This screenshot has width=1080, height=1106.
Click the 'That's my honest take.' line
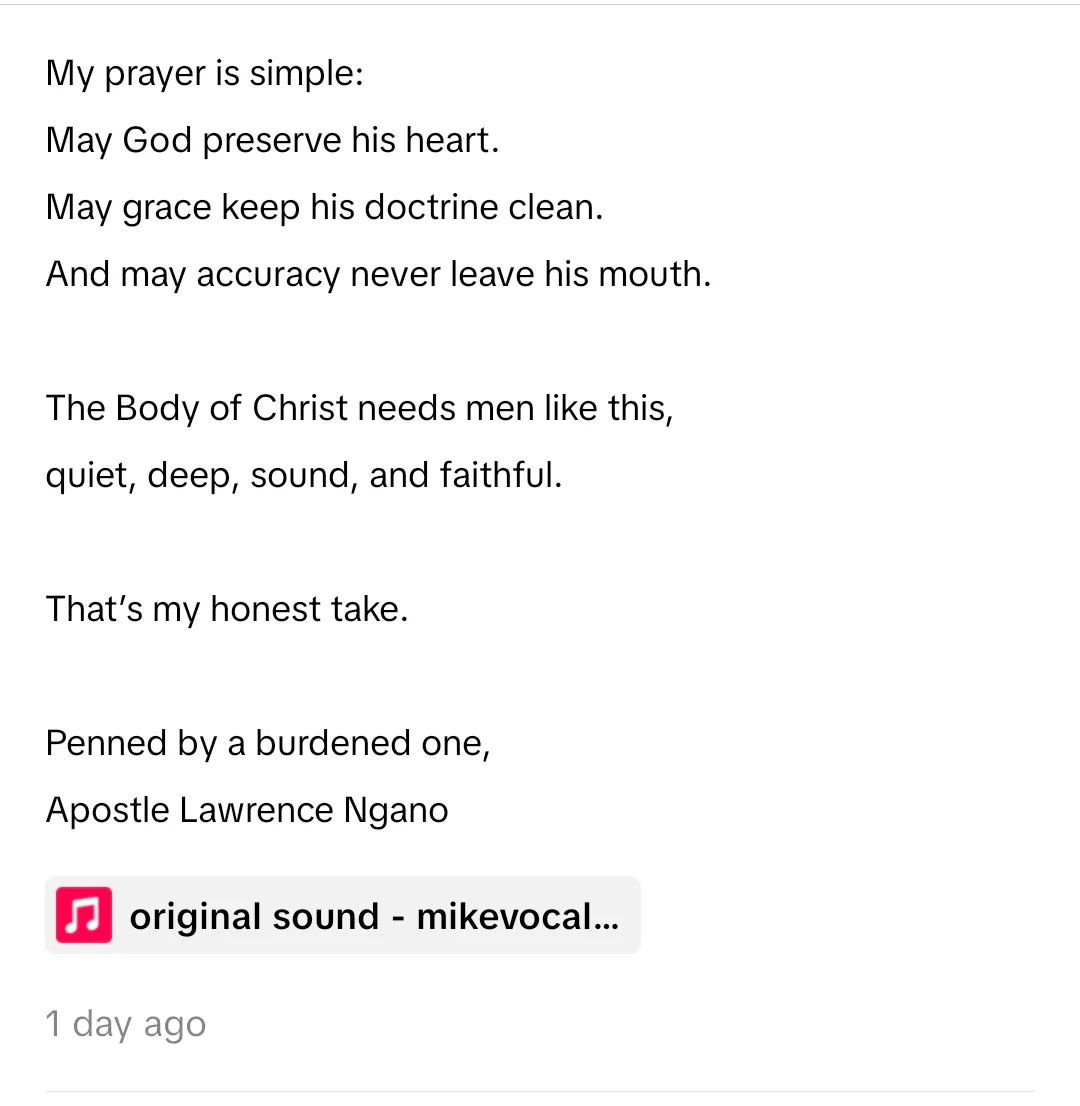pos(227,609)
